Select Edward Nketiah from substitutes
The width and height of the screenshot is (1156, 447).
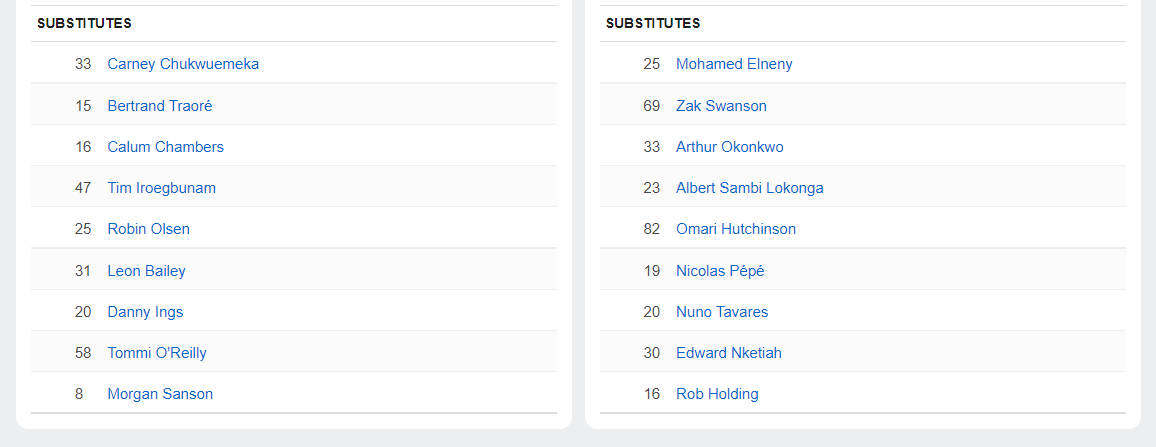click(729, 353)
